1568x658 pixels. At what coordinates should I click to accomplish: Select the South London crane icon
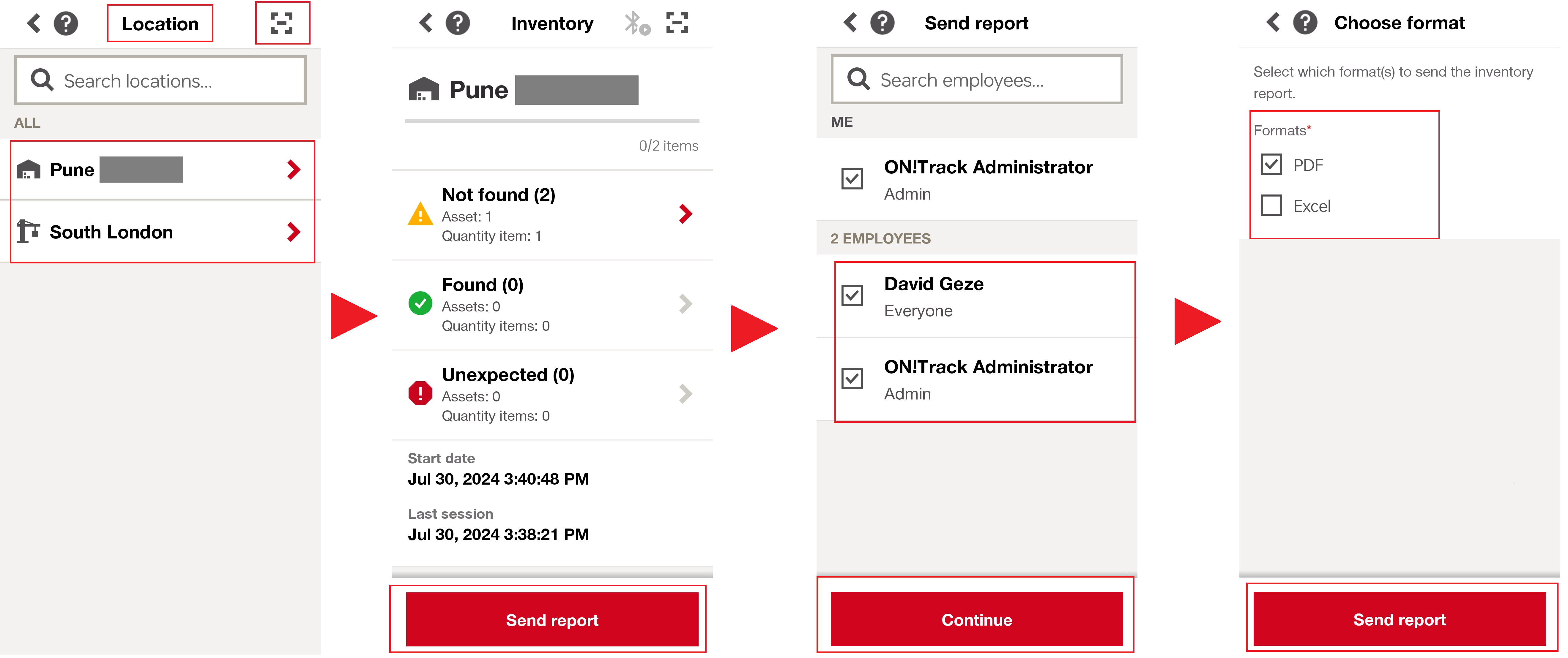(x=28, y=231)
